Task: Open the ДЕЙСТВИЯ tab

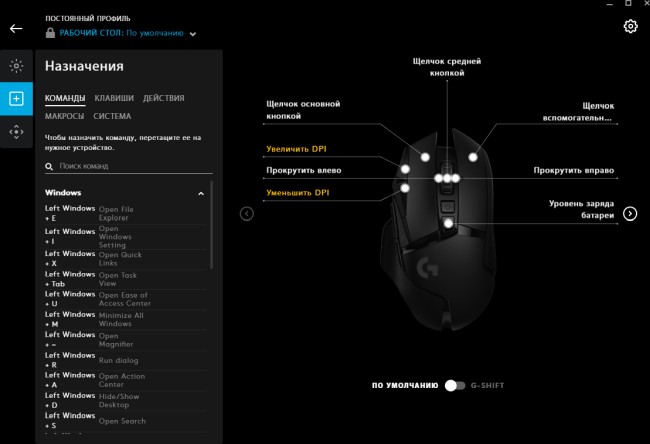Action: [163, 98]
